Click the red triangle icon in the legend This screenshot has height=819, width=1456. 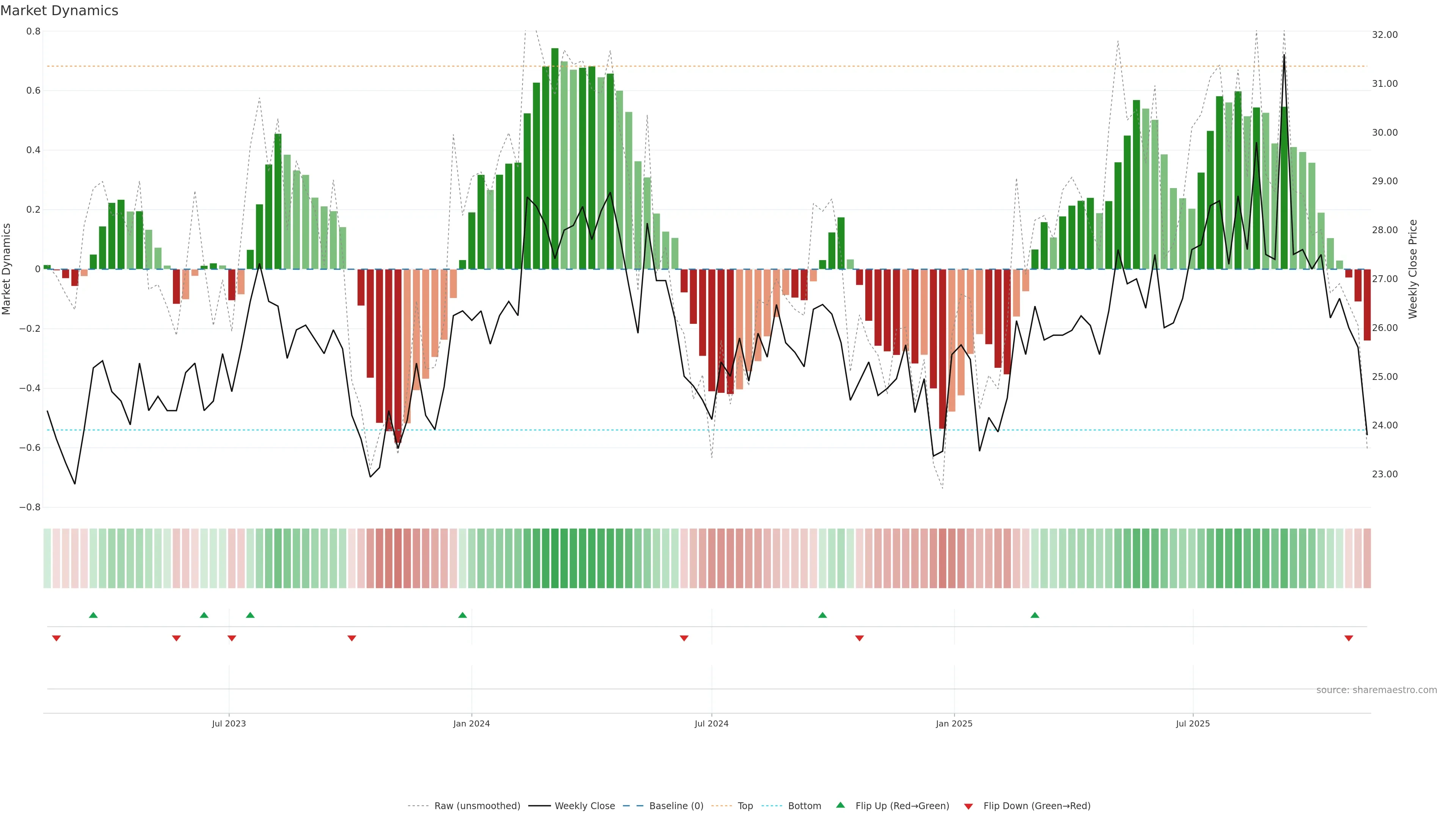click(x=968, y=806)
